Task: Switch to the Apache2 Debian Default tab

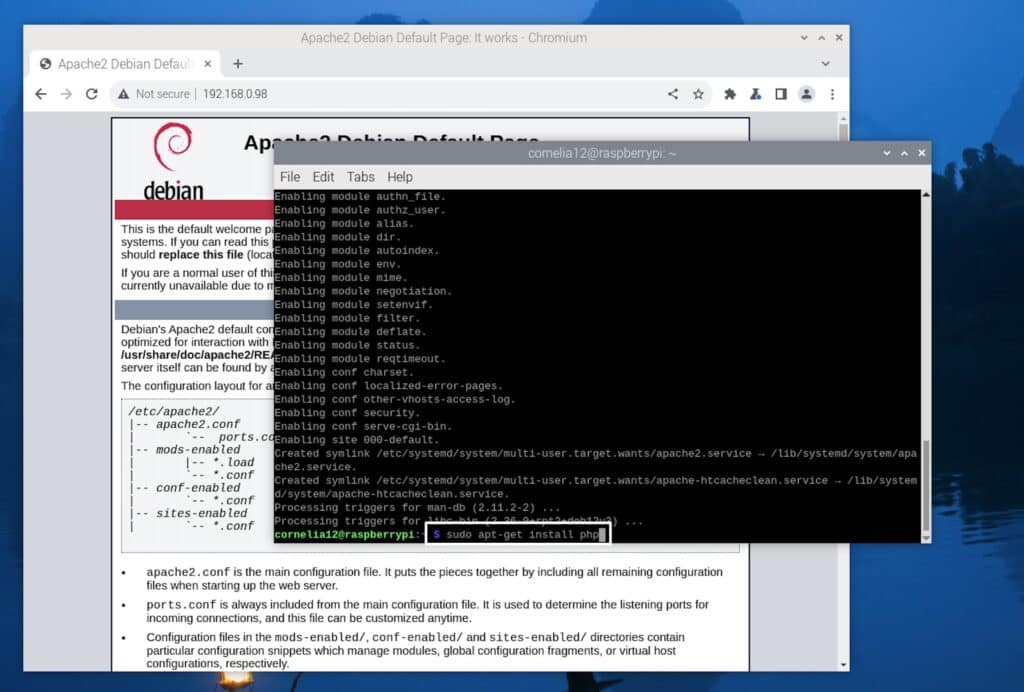Action: click(120, 61)
